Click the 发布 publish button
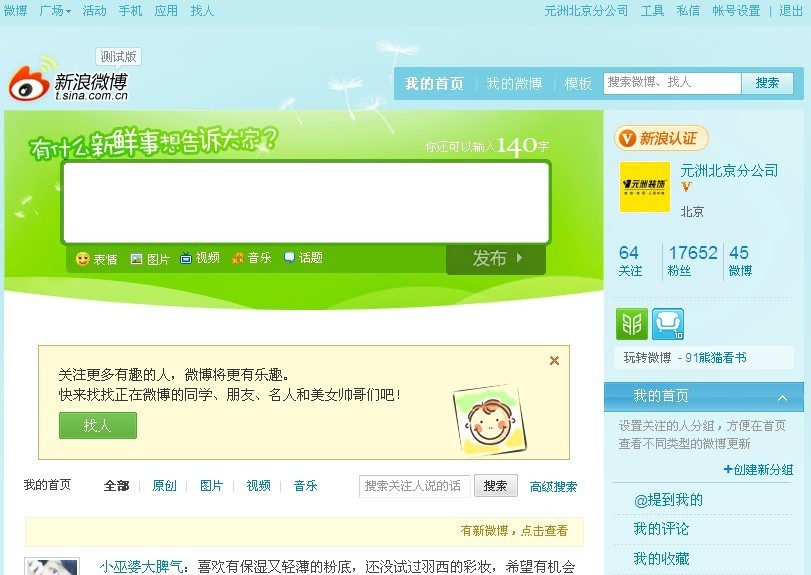The height and width of the screenshot is (575, 811). [495, 258]
